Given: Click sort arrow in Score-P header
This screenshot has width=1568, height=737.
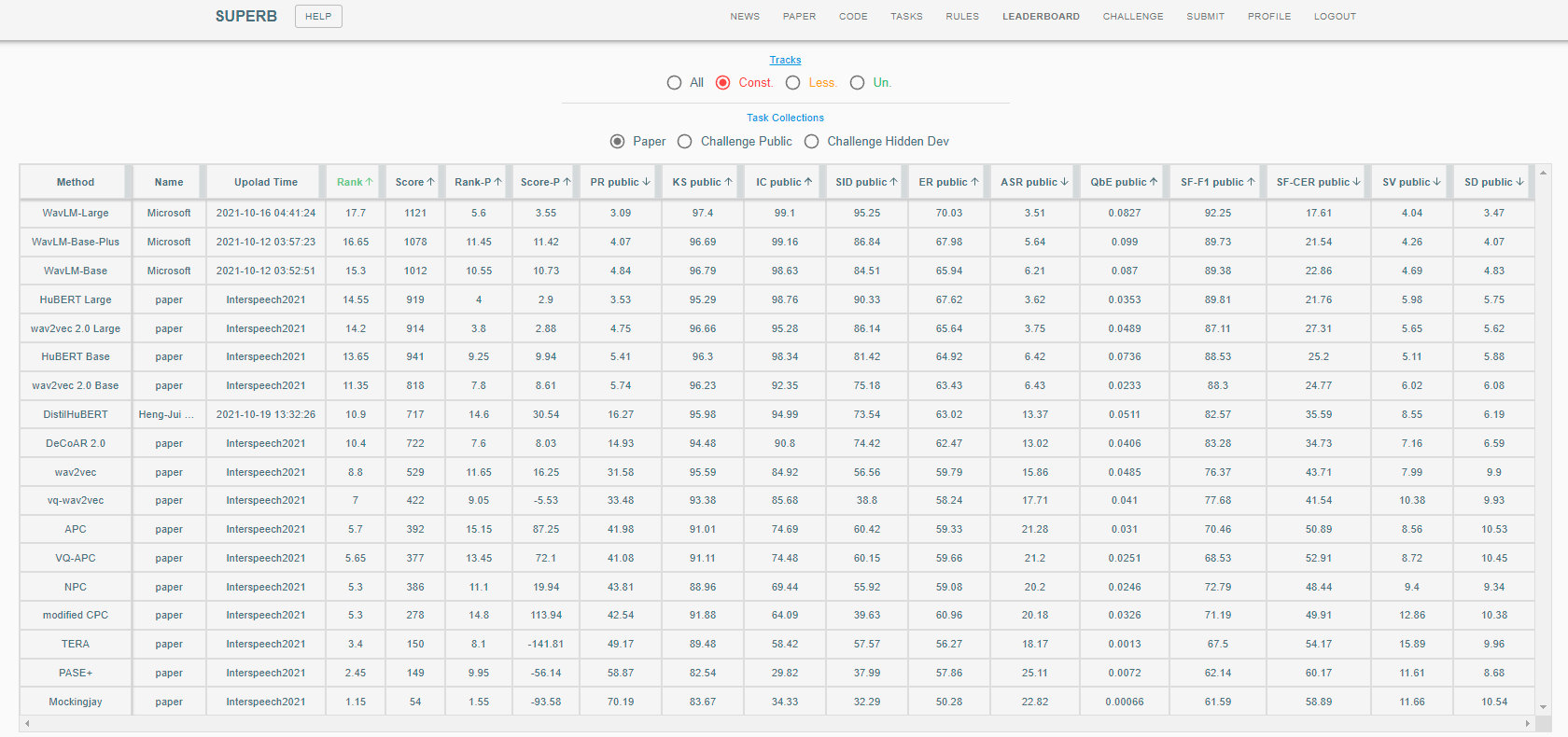Looking at the screenshot, I should tap(567, 182).
